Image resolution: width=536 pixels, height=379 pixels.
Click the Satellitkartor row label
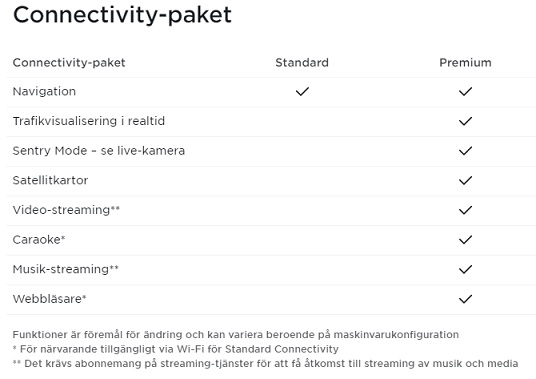point(50,180)
